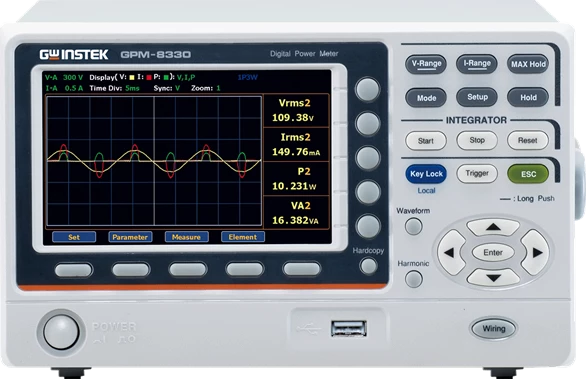Image resolution: width=586 pixels, height=379 pixels.
Task: Open Setup with the Setup button
Action: (x=477, y=97)
